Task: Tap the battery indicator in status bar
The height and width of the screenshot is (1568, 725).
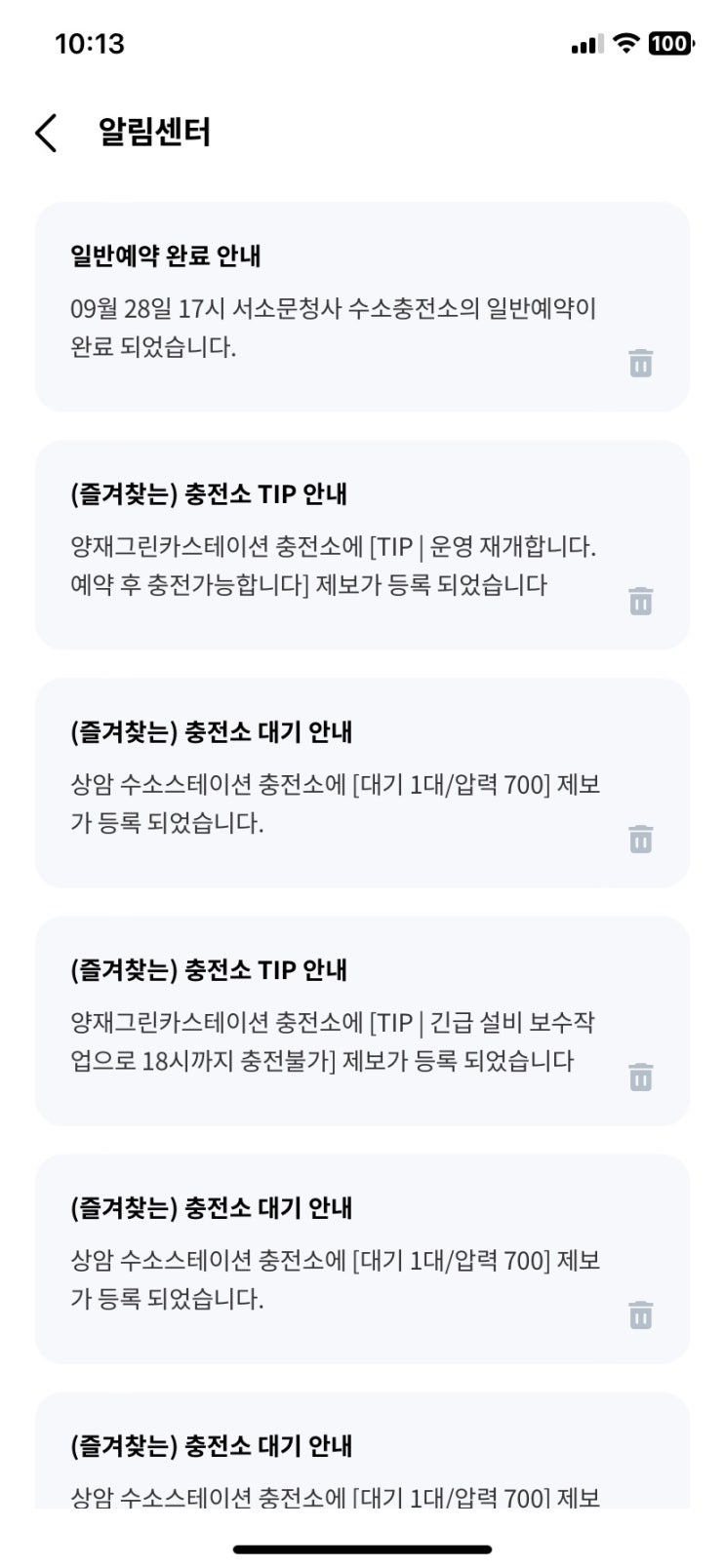Action: [x=670, y=43]
